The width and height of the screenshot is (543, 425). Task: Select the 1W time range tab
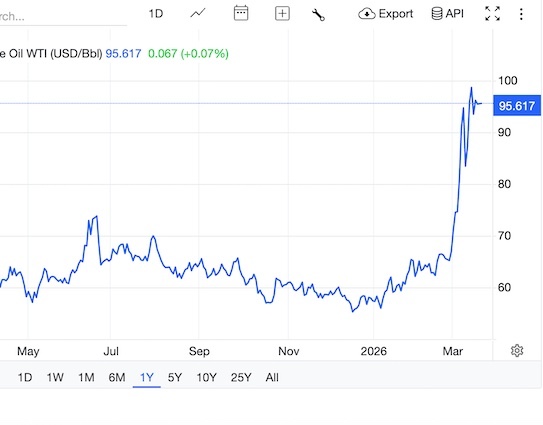[x=55, y=377]
